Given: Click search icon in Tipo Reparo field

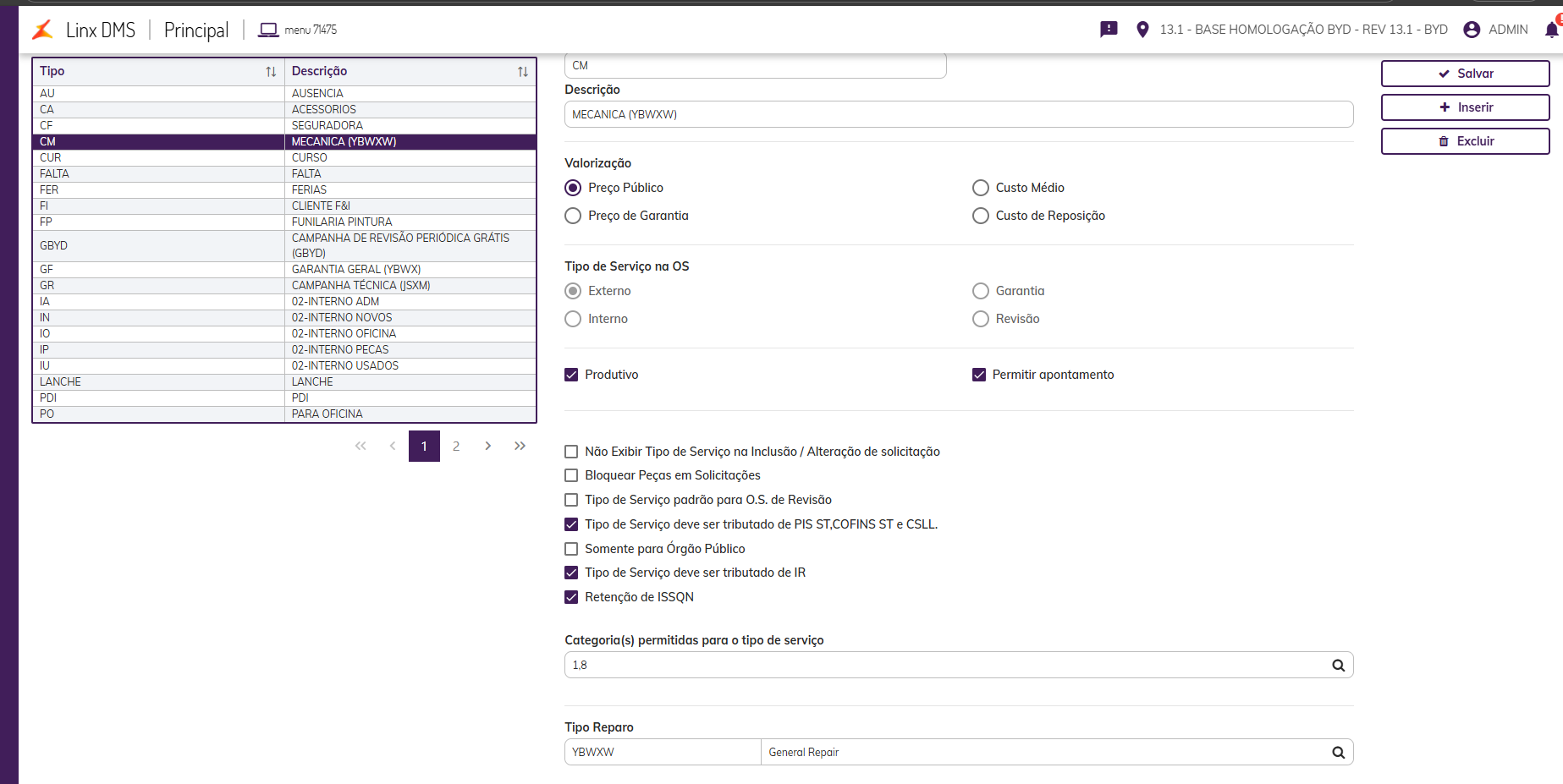Looking at the screenshot, I should pos(1338,753).
